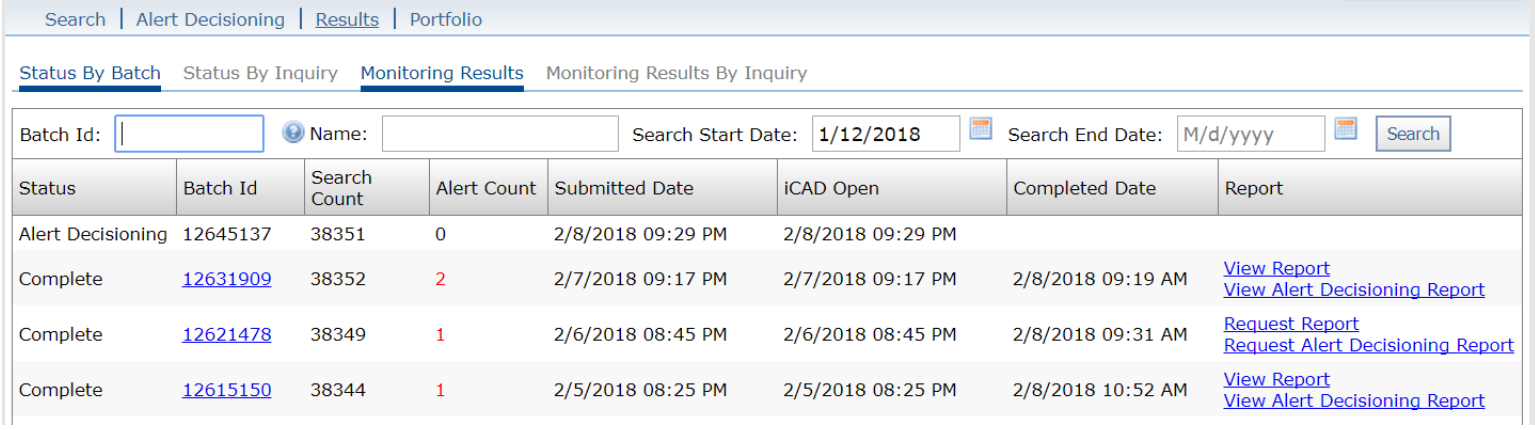Click search count 38344 cell
The image size is (1535, 430).
[338, 390]
